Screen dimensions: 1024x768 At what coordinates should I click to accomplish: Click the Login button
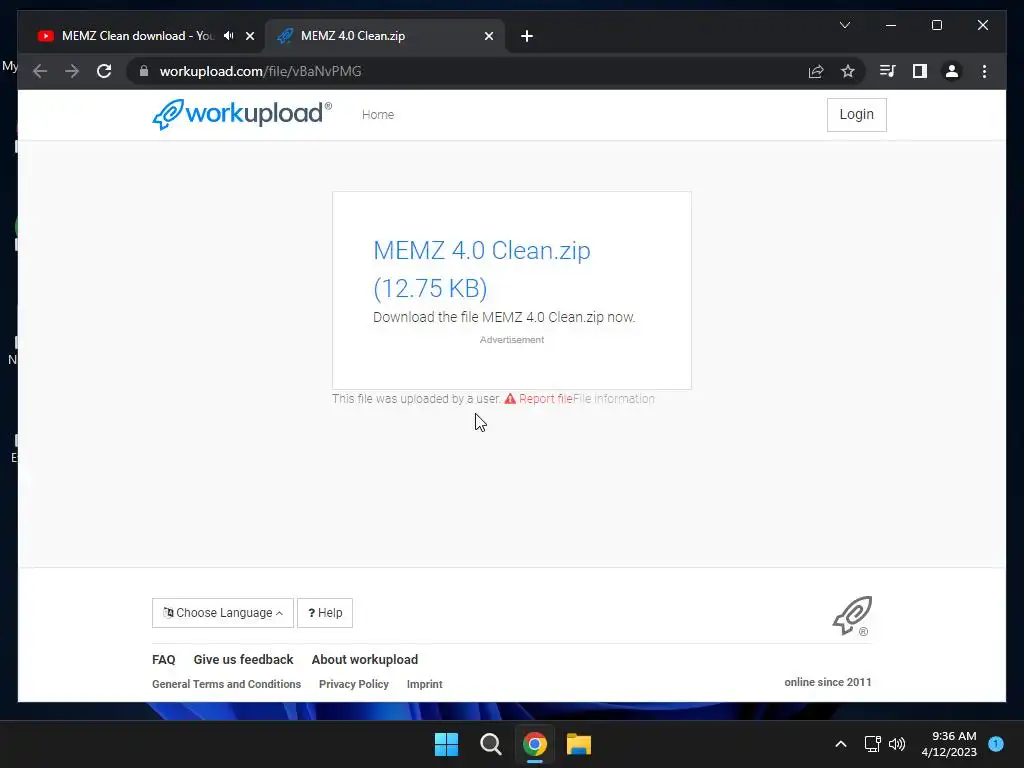(856, 114)
